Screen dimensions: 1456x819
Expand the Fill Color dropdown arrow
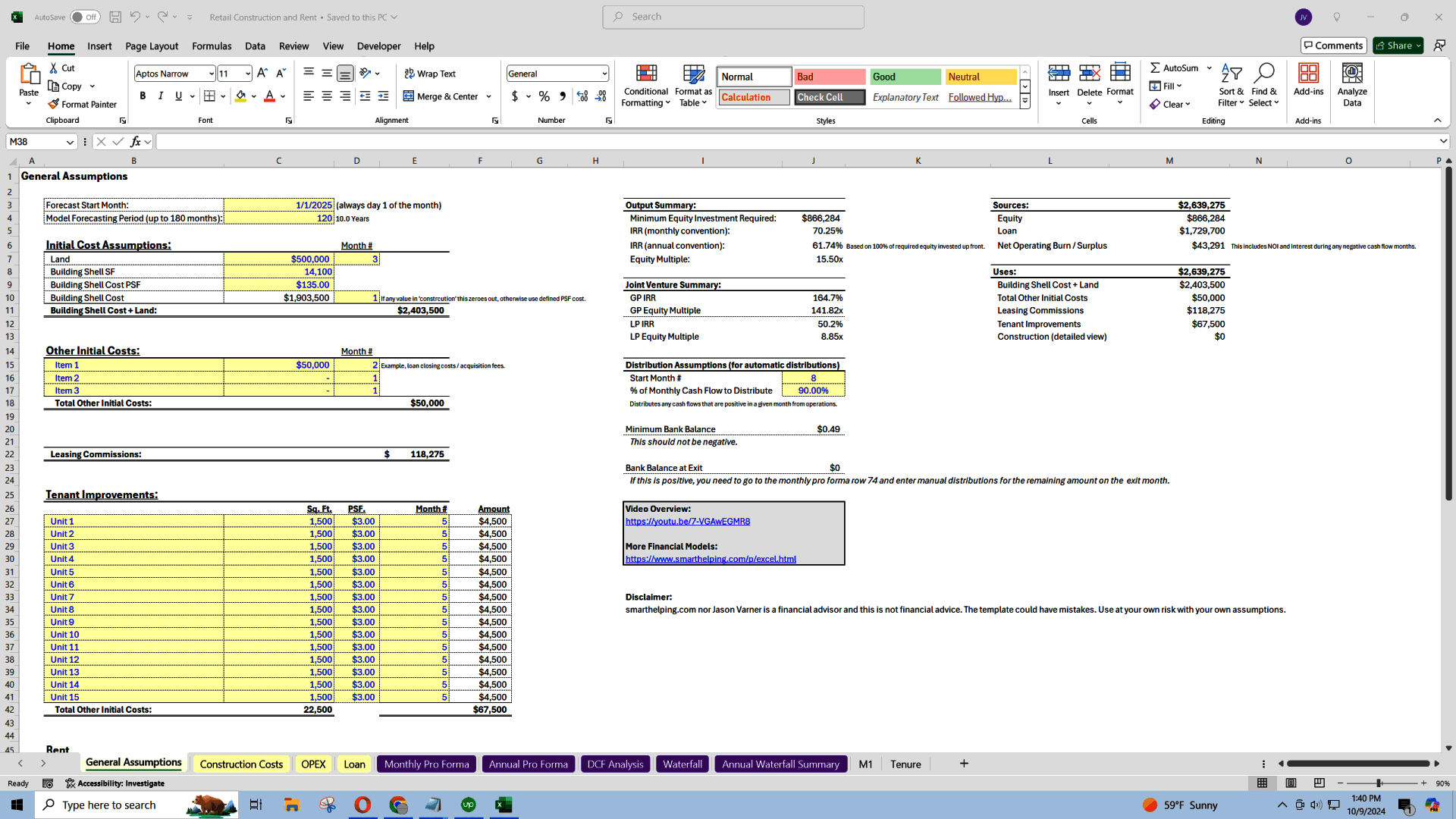[x=253, y=96]
